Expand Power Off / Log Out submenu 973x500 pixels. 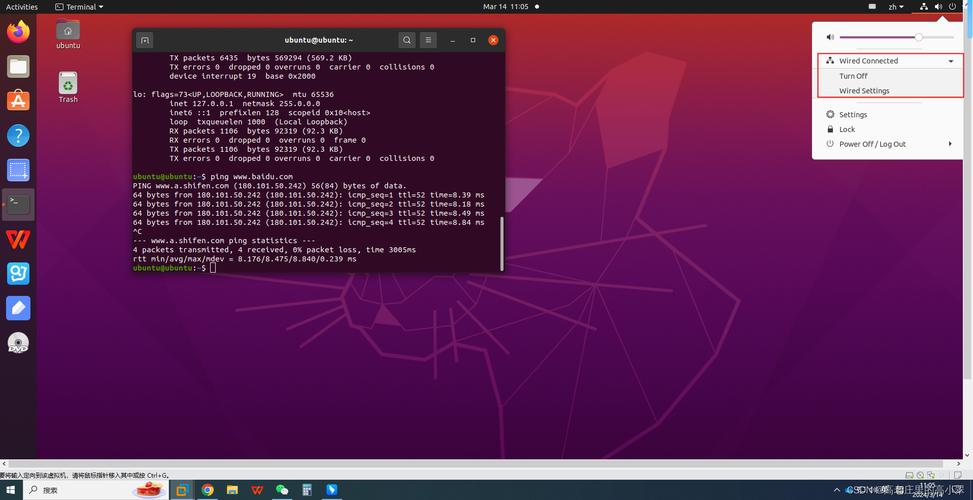click(x=950, y=144)
